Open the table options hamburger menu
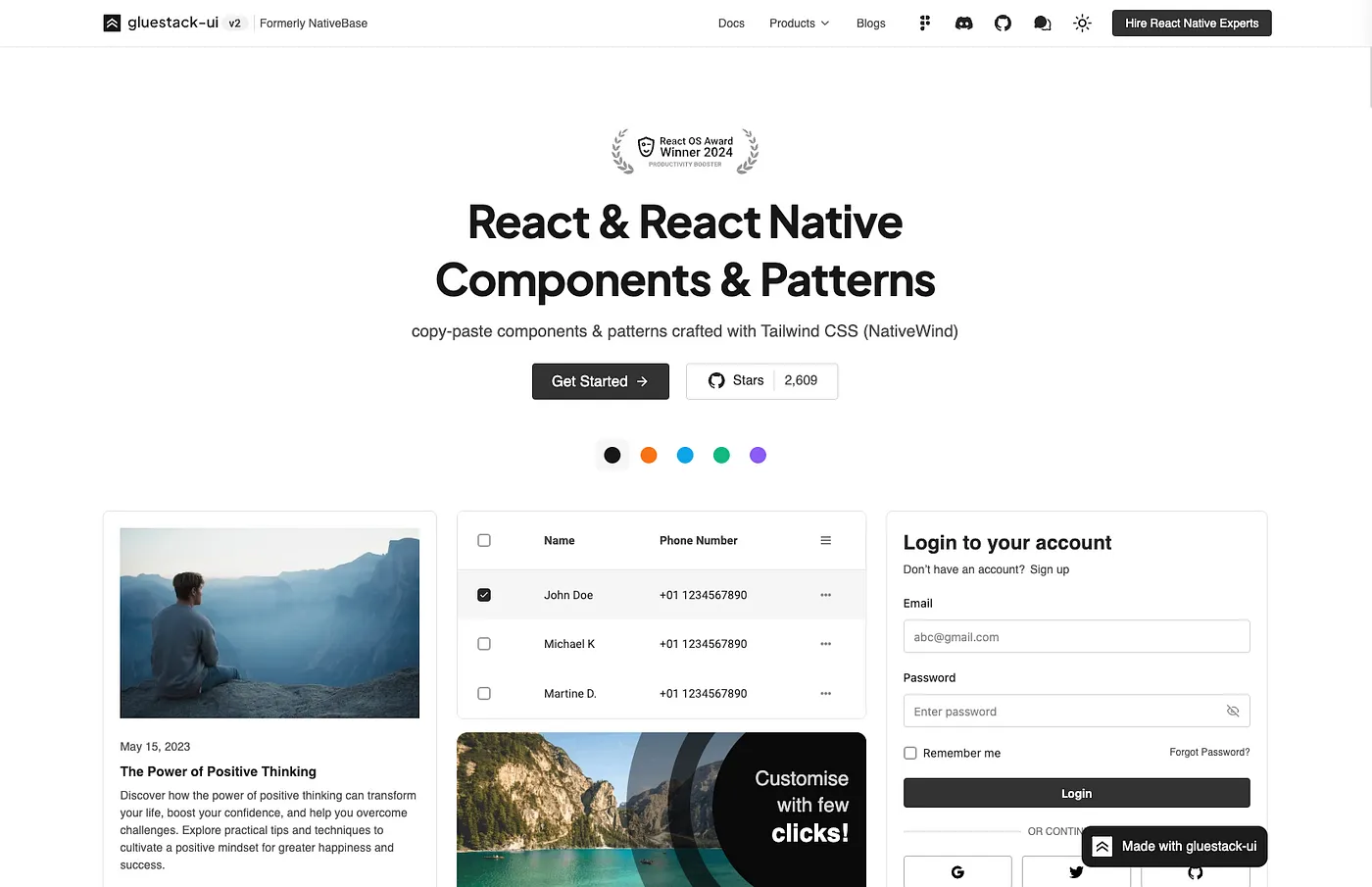Viewport: 1372px width, 887px height. [825, 540]
